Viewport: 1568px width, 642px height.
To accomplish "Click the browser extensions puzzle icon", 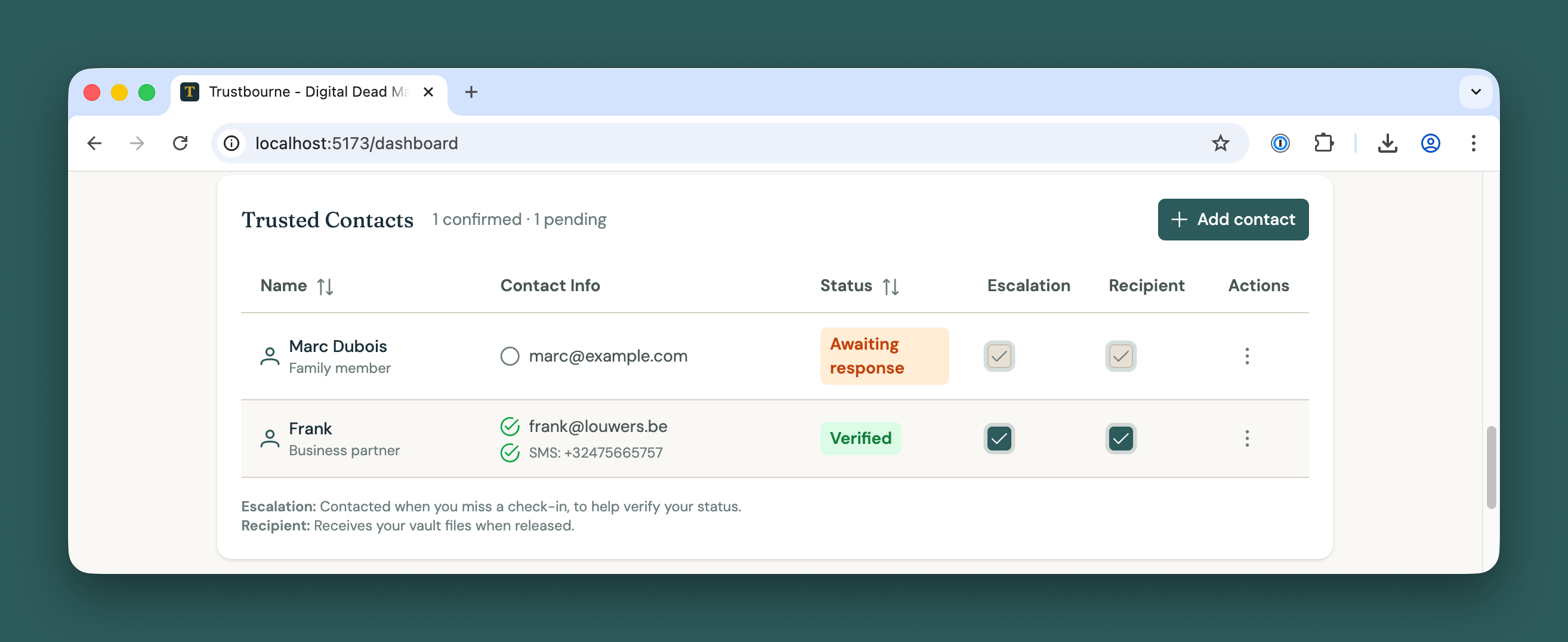I will (1323, 143).
